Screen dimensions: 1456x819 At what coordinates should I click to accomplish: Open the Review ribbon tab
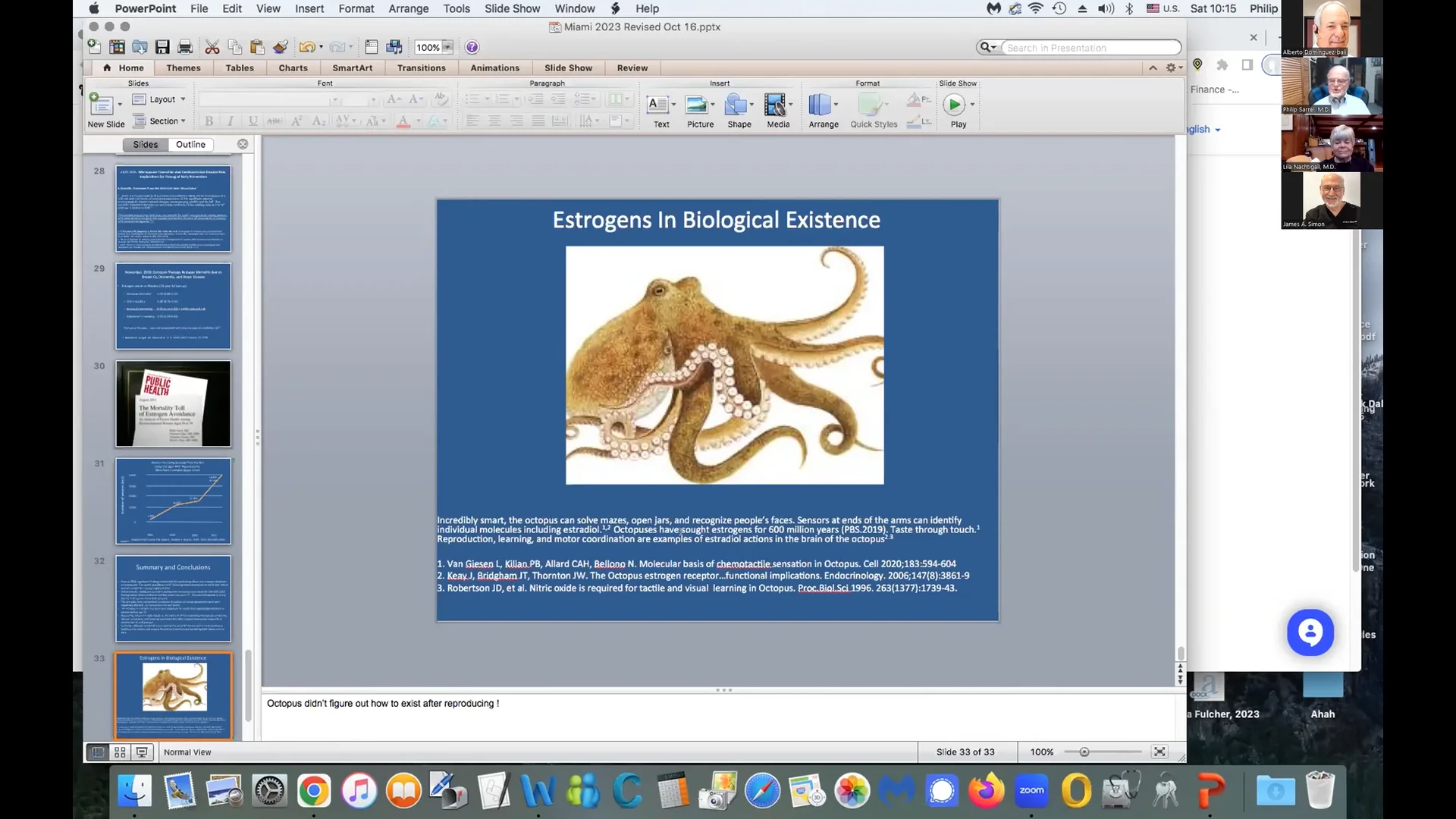(632, 67)
